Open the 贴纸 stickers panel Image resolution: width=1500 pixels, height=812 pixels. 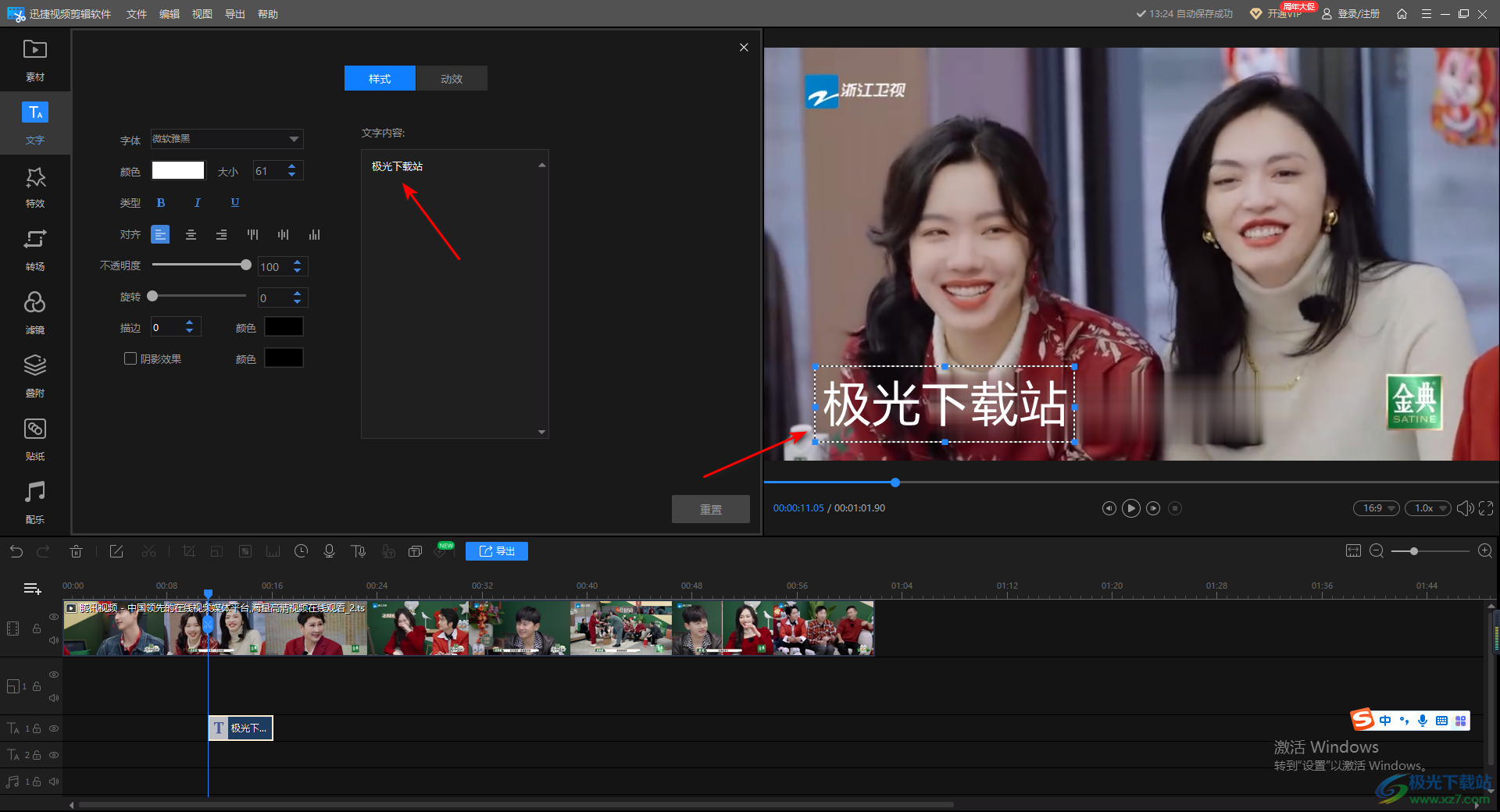tap(34, 440)
